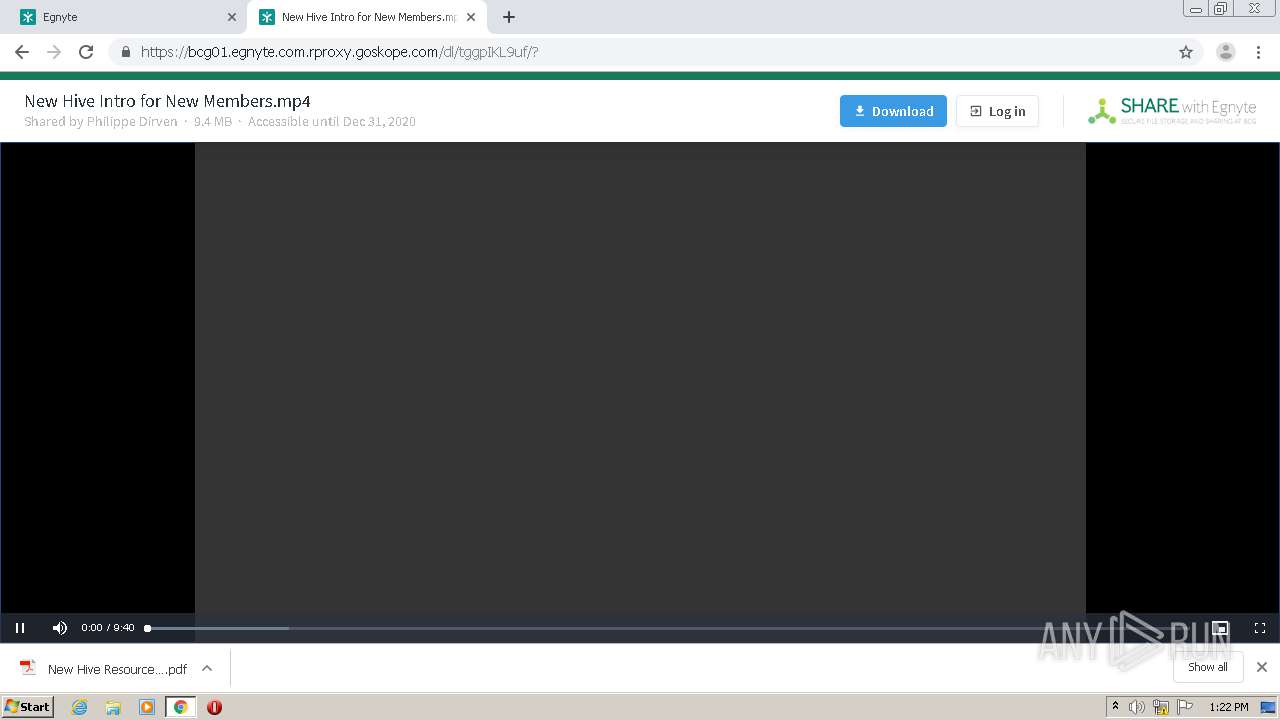Pause the video playback
Screen dimensions: 1280x720
click(20, 628)
